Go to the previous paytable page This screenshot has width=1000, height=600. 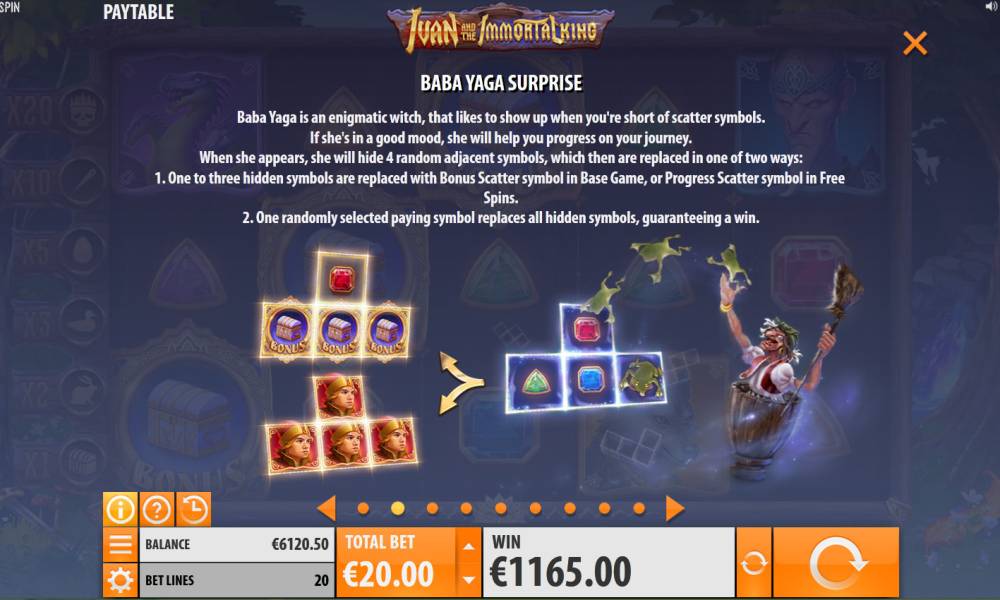point(327,508)
